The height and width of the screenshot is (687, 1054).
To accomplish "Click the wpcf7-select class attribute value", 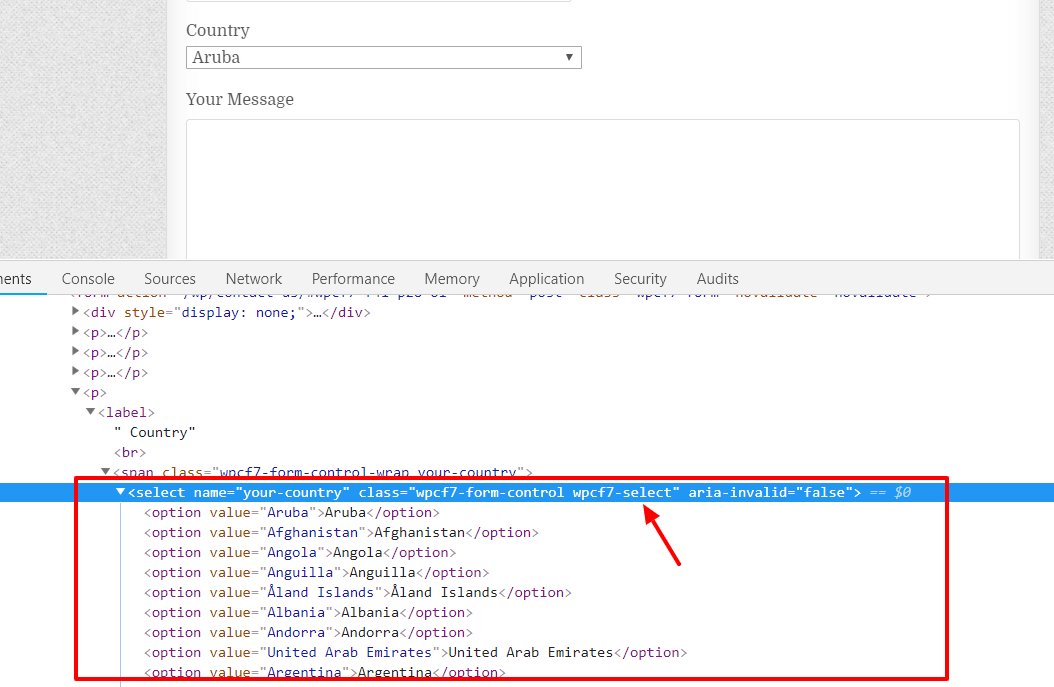I will 622,493.
